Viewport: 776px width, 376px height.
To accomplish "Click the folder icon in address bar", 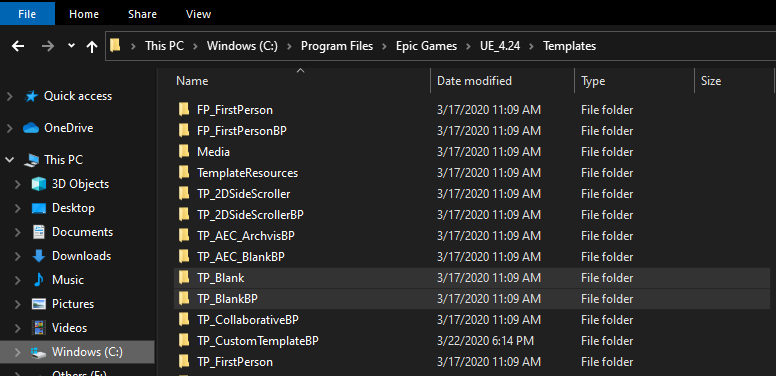I will (115, 46).
